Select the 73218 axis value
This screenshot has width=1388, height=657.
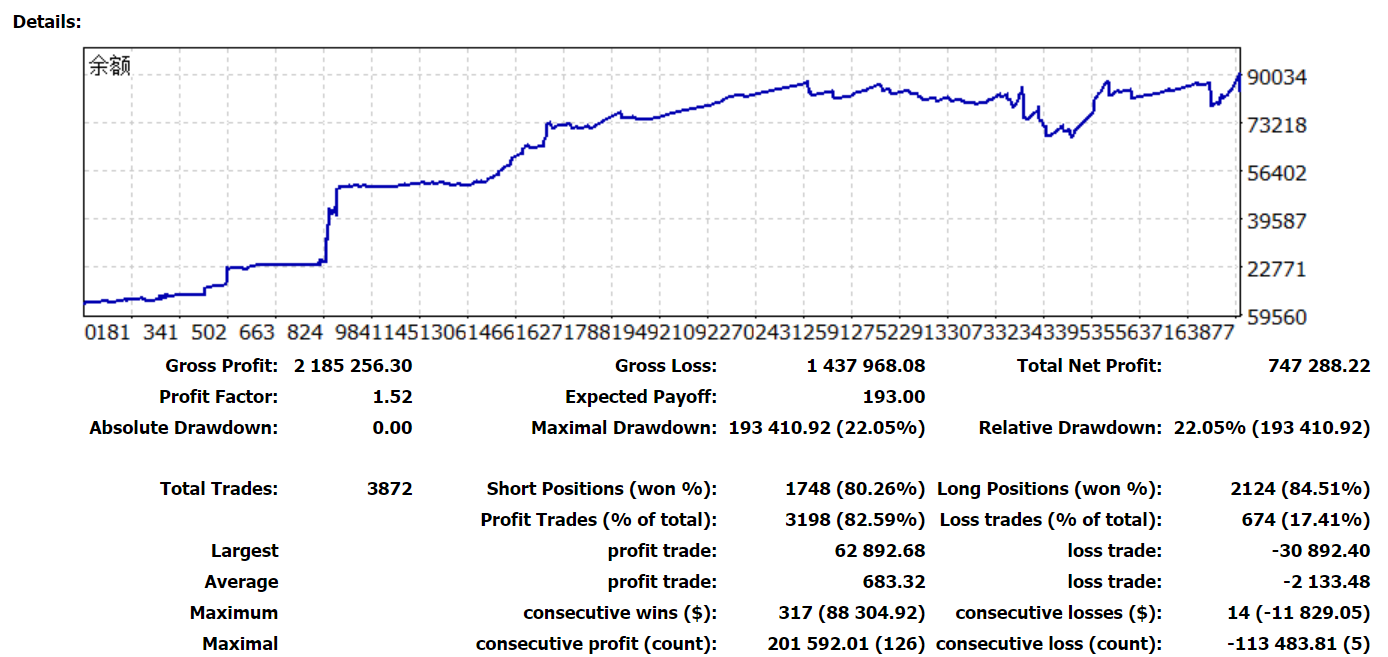pos(1279,125)
